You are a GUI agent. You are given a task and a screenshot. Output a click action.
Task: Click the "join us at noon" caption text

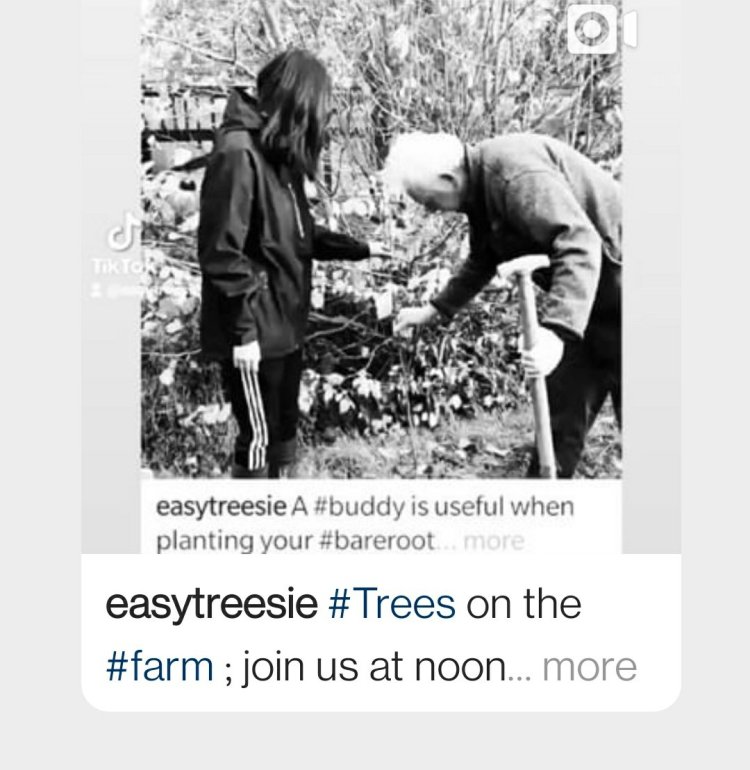click(372, 666)
